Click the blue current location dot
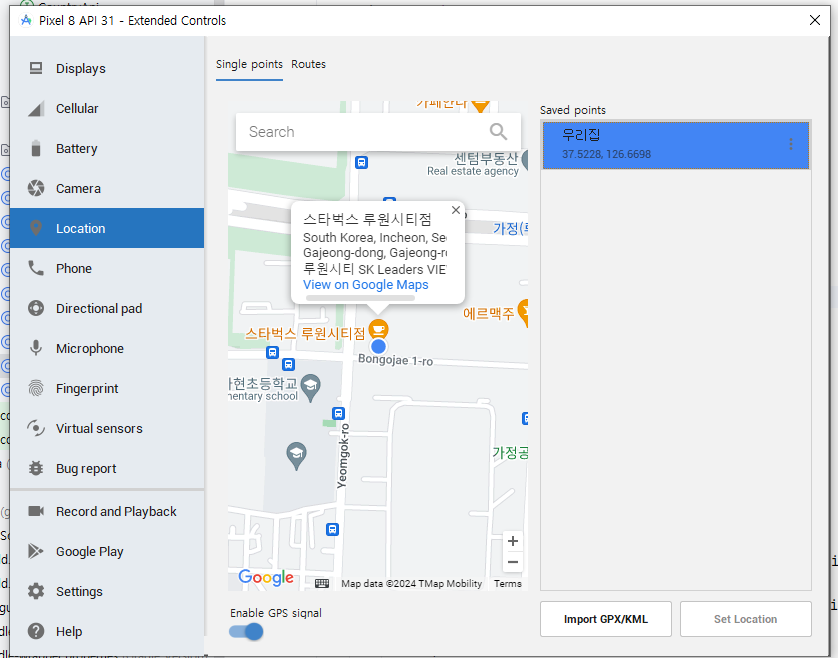This screenshot has width=838, height=658. tap(378, 346)
